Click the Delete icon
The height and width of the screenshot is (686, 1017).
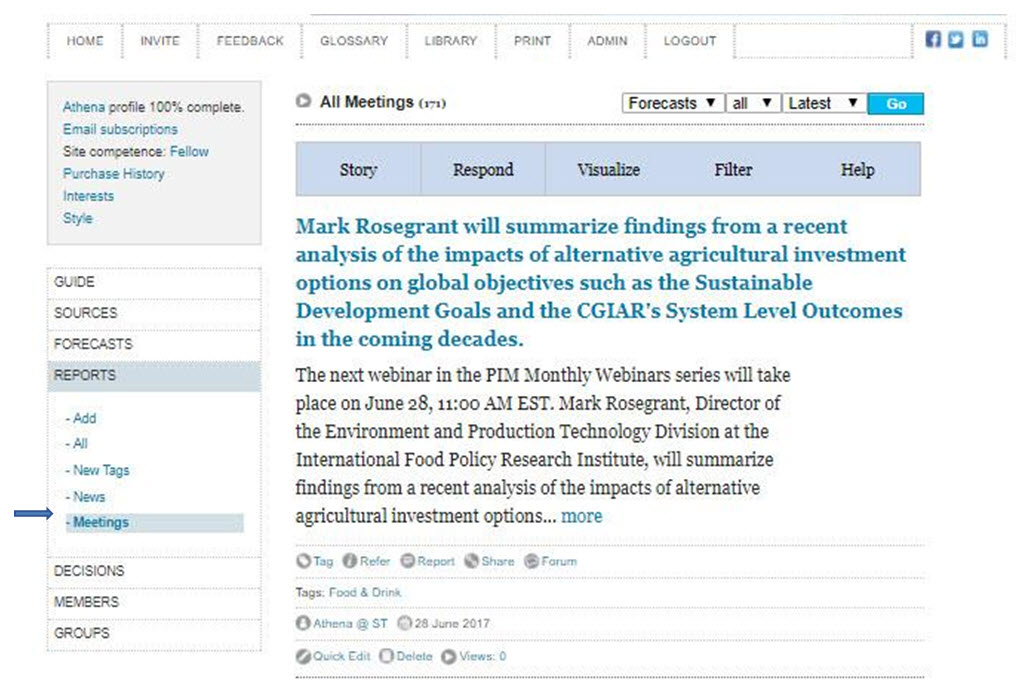387,656
